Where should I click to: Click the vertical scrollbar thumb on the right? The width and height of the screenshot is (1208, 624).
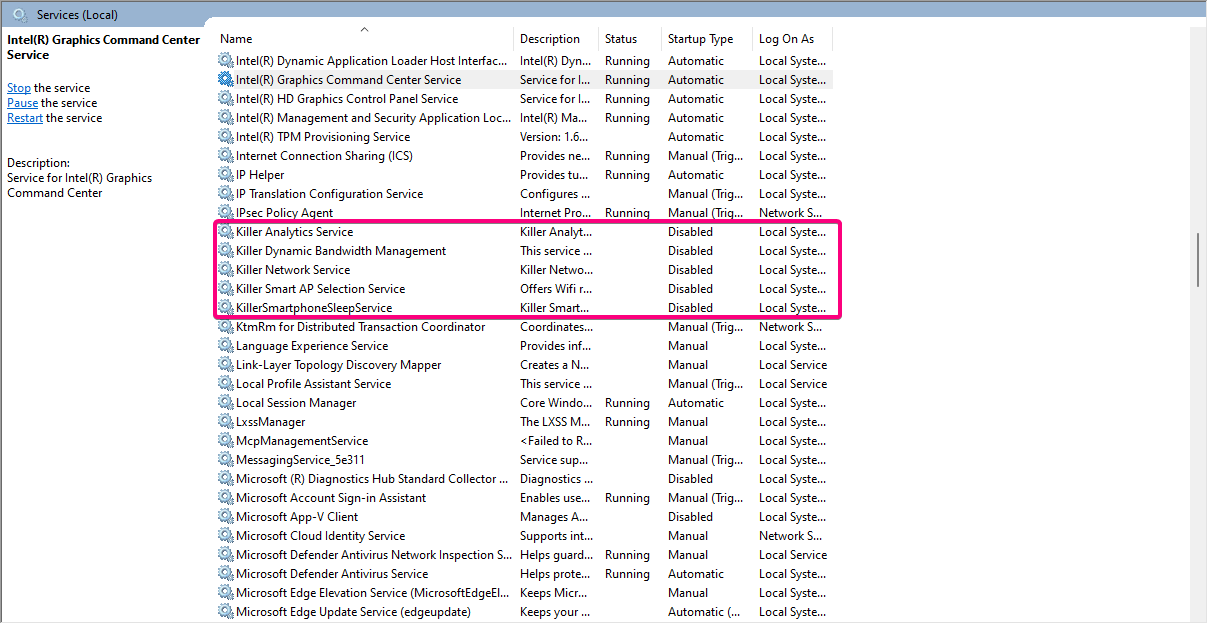click(x=1198, y=260)
